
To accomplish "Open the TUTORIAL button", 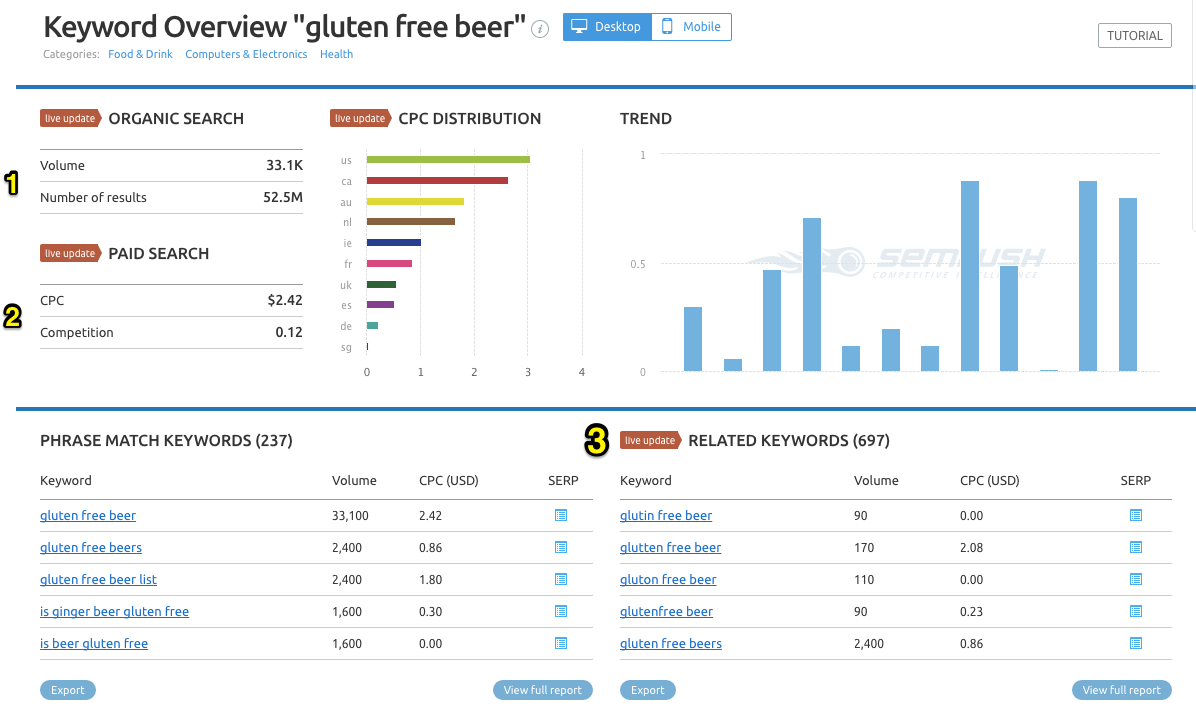I will pyautogui.click(x=1134, y=35).
